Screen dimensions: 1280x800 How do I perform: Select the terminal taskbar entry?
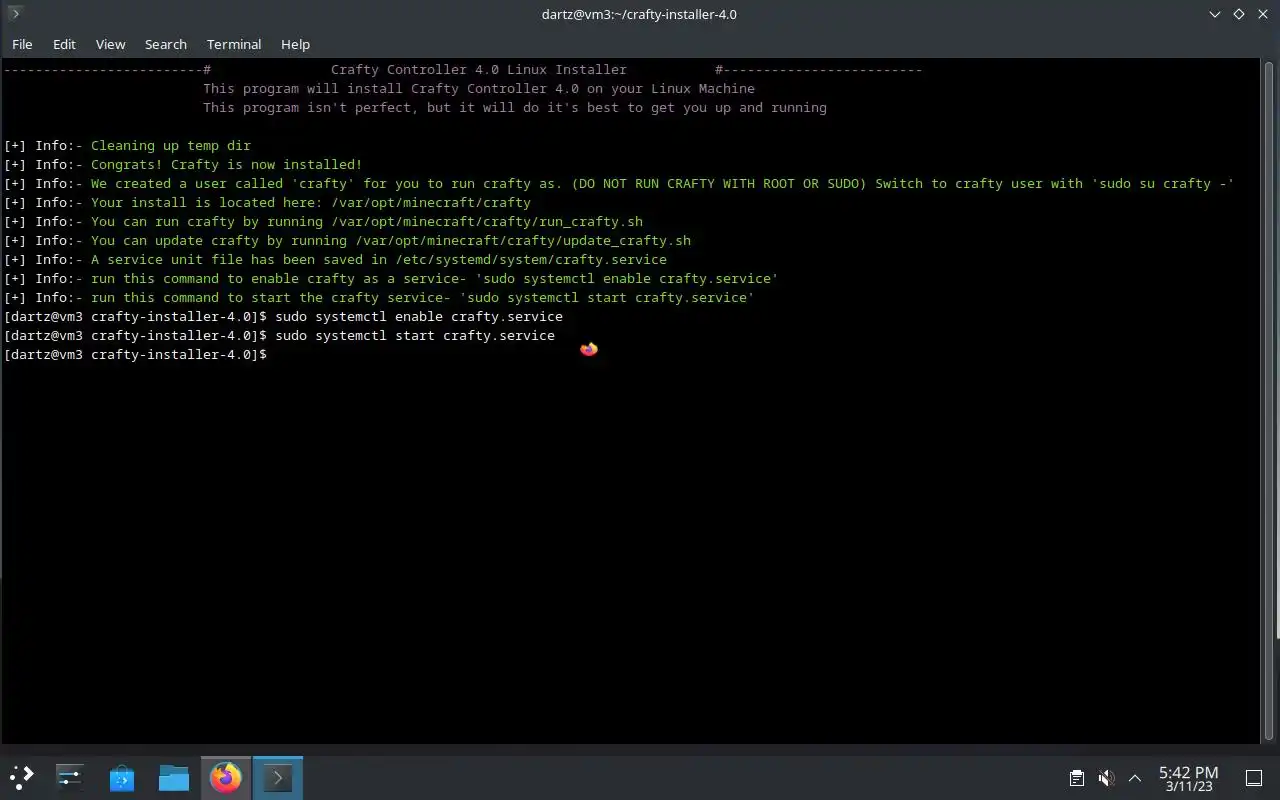(x=278, y=777)
